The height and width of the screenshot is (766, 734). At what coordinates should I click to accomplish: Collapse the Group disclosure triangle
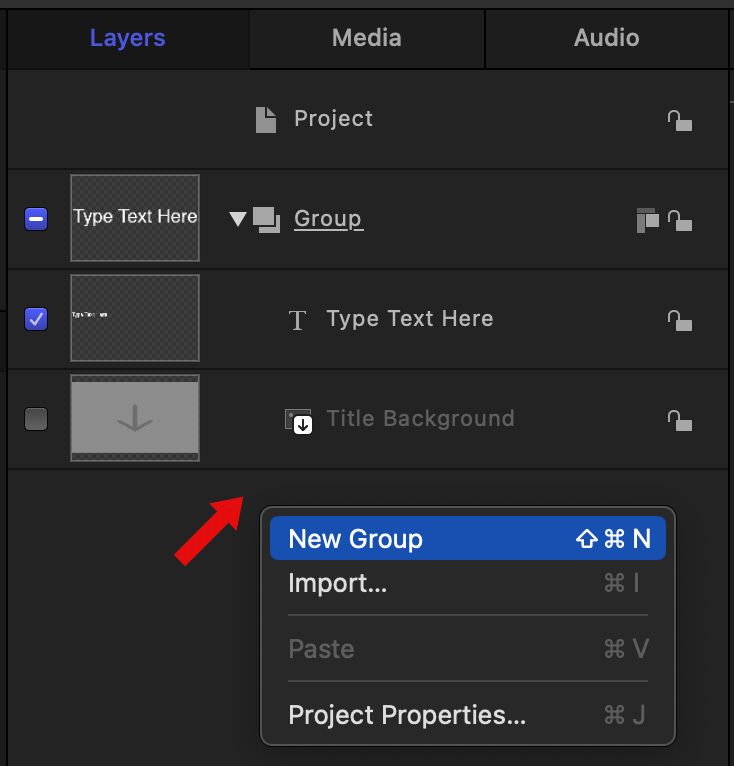pos(237,219)
